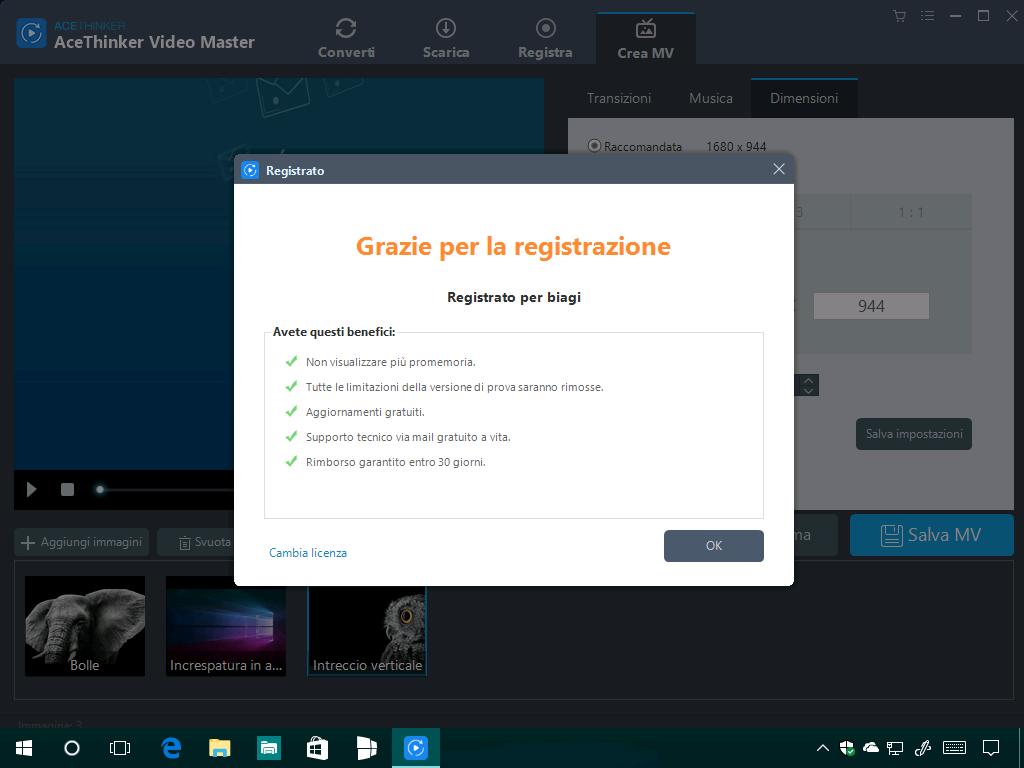
Task: Open OneDrive tray icon
Action: (871, 748)
